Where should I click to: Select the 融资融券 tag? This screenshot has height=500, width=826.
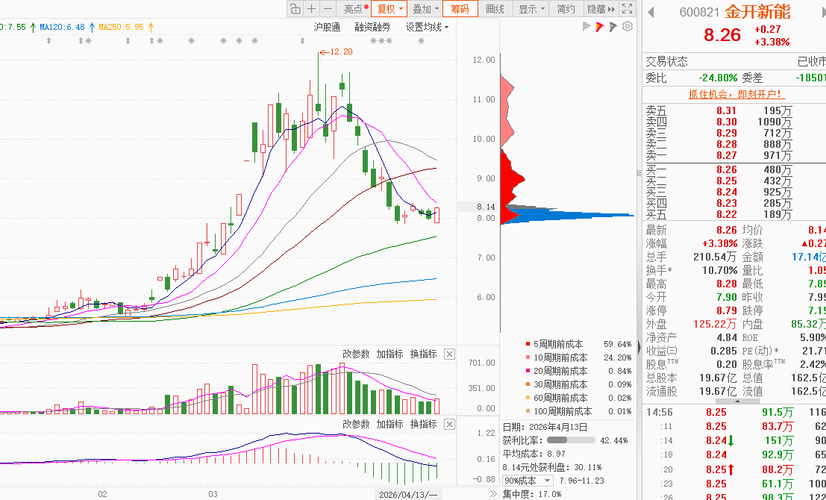[x=372, y=27]
